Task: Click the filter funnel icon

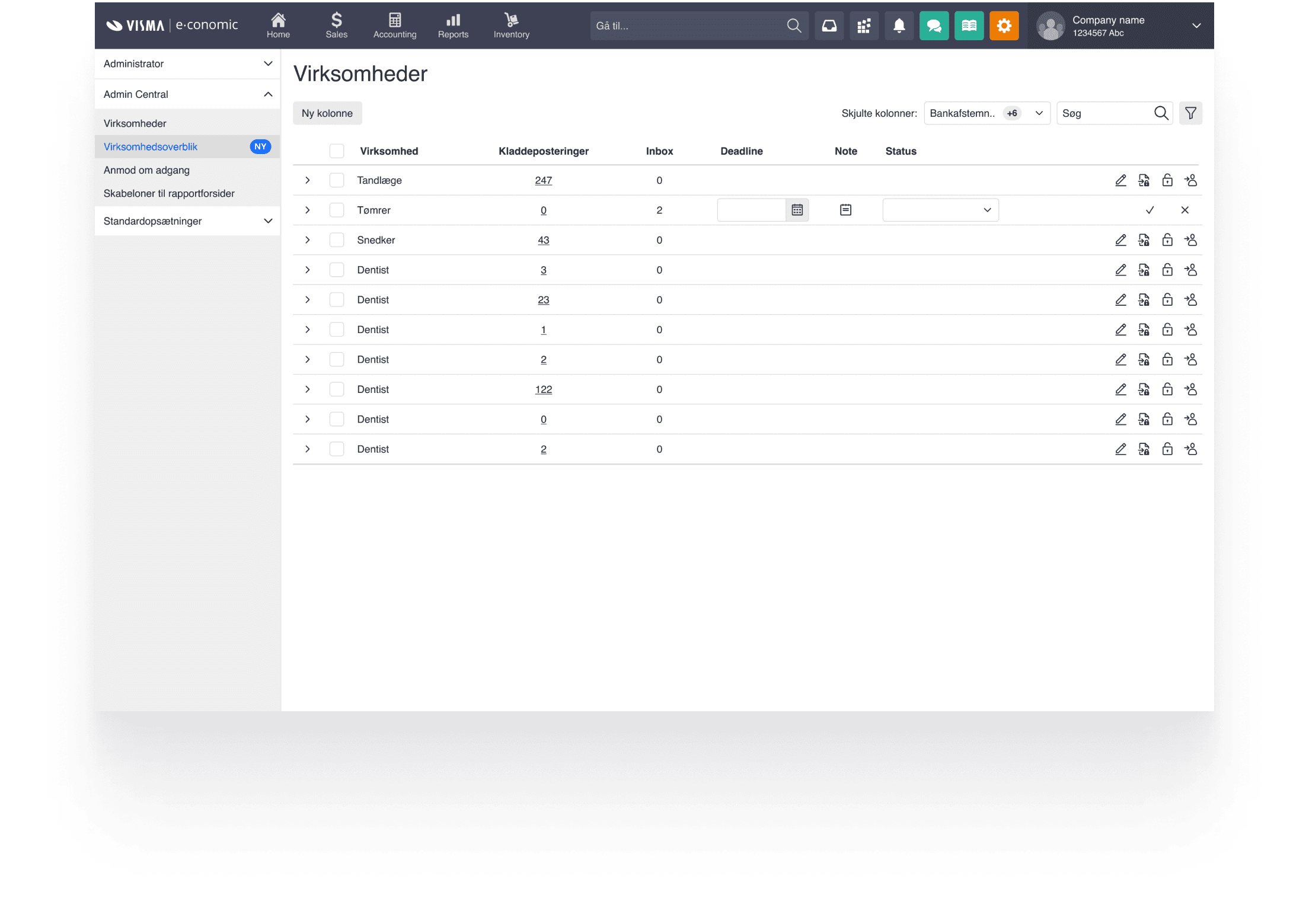Action: click(1190, 113)
